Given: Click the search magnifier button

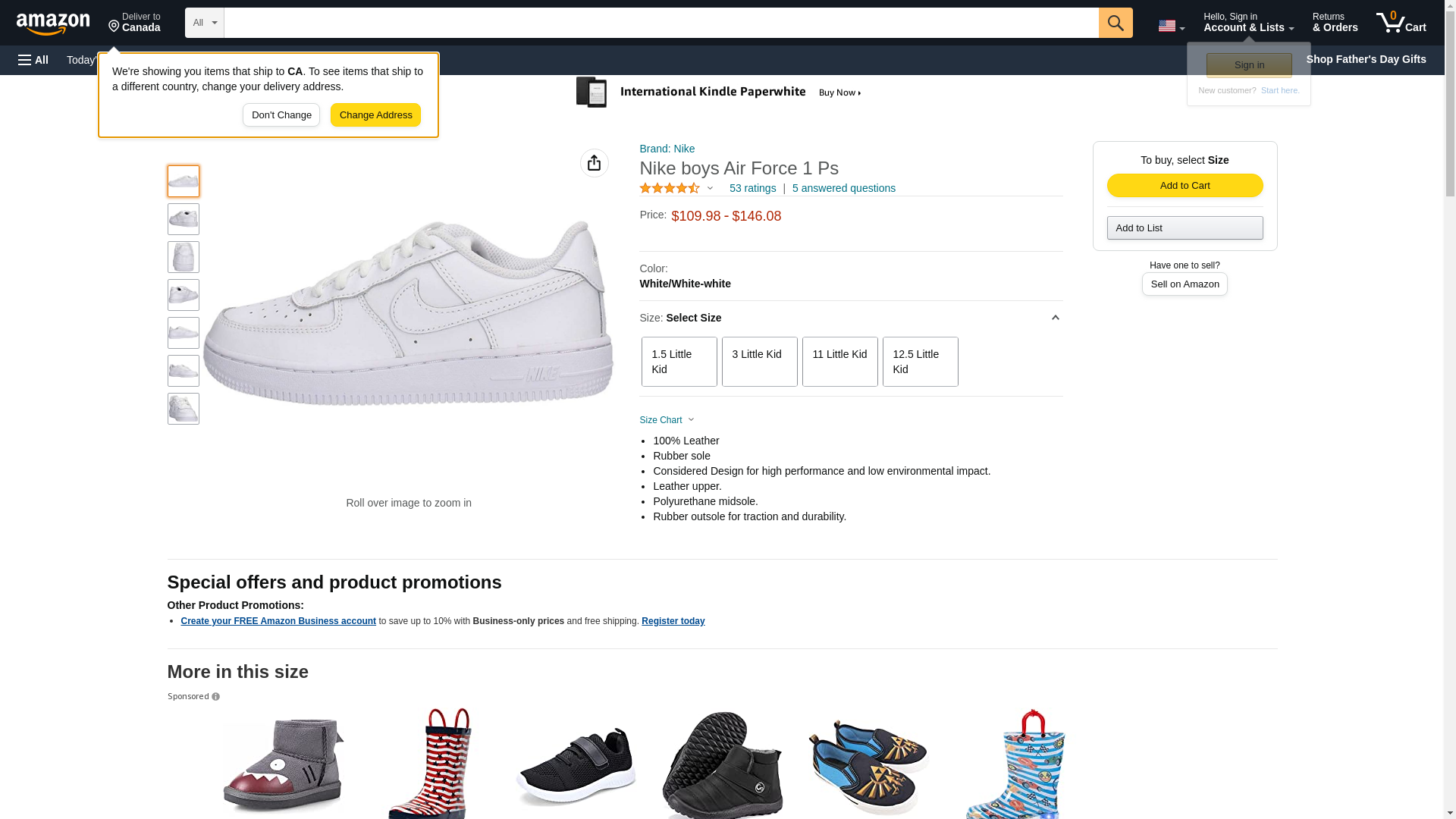Looking at the screenshot, I should coord(1115,23).
